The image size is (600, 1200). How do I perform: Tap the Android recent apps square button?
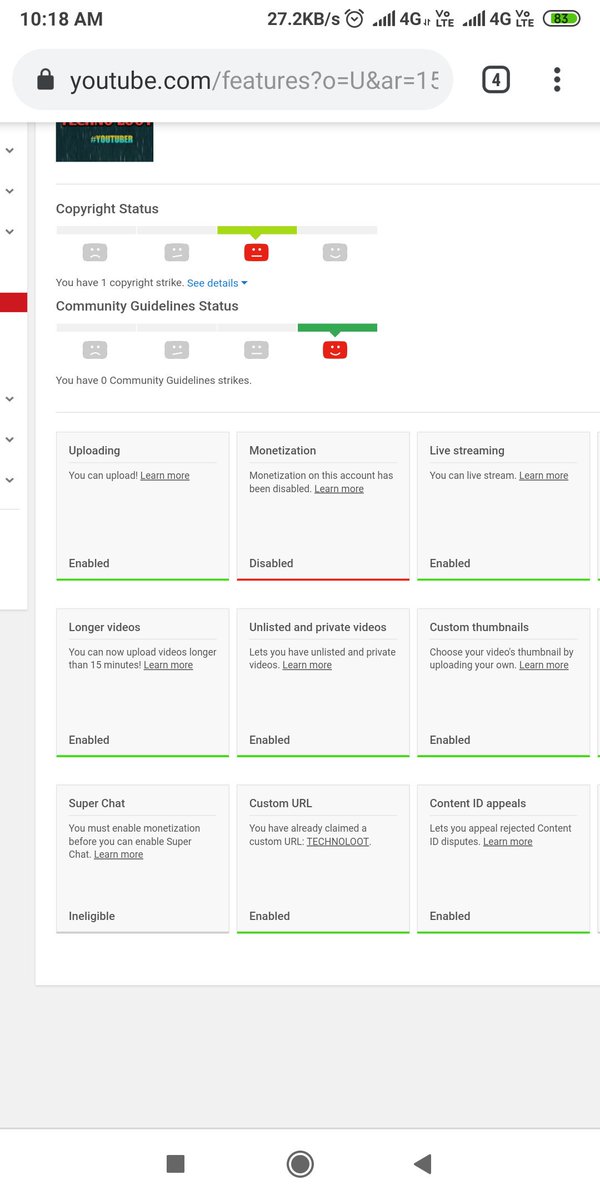point(175,1163)
